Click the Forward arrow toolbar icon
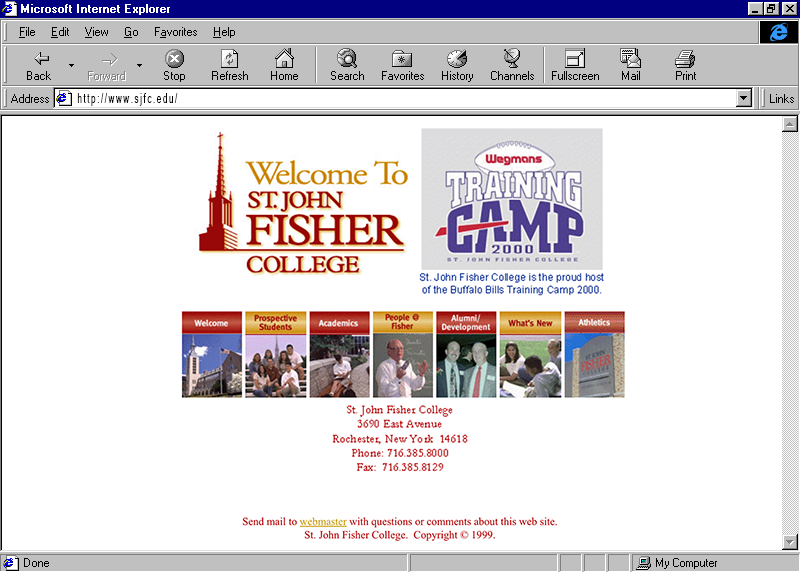The image size is (800, 572). coord(109,60)
